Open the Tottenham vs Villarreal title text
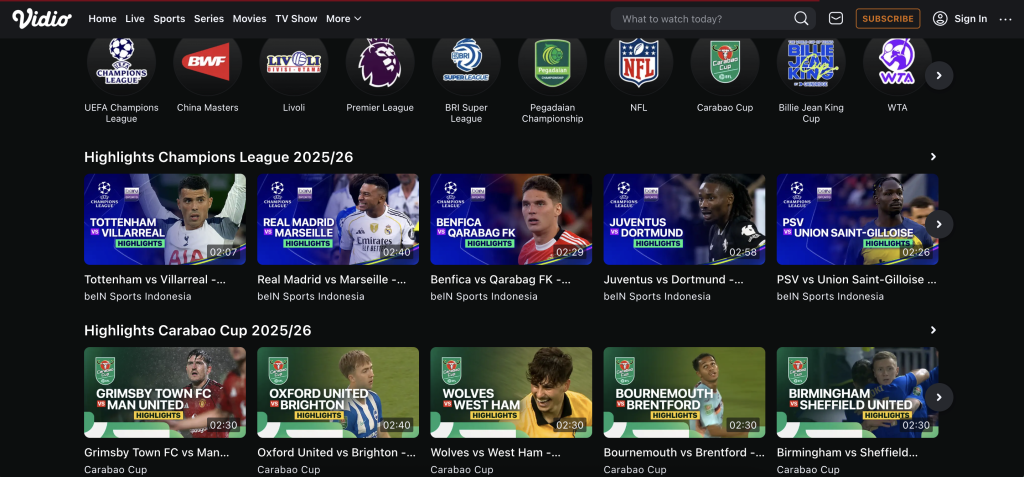Image resolution: width=1024 pixels, height=477 pixels. 155,280
